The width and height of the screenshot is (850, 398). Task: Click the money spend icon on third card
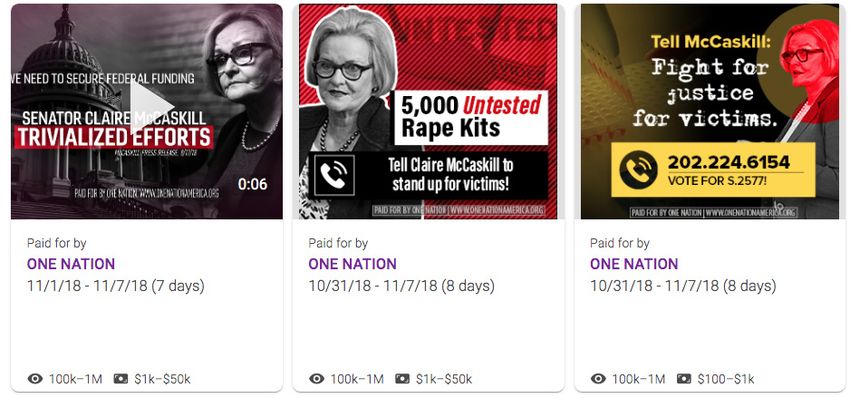click(x=684, y=379)
